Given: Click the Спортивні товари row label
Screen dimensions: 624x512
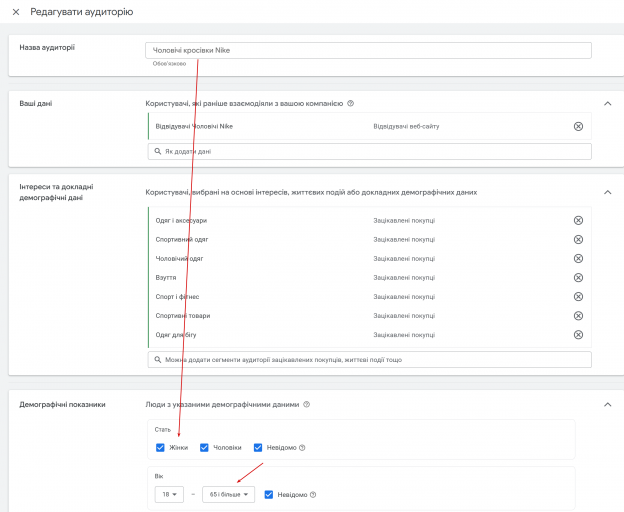Looking at the screenshot, I should tap(183, 316).
